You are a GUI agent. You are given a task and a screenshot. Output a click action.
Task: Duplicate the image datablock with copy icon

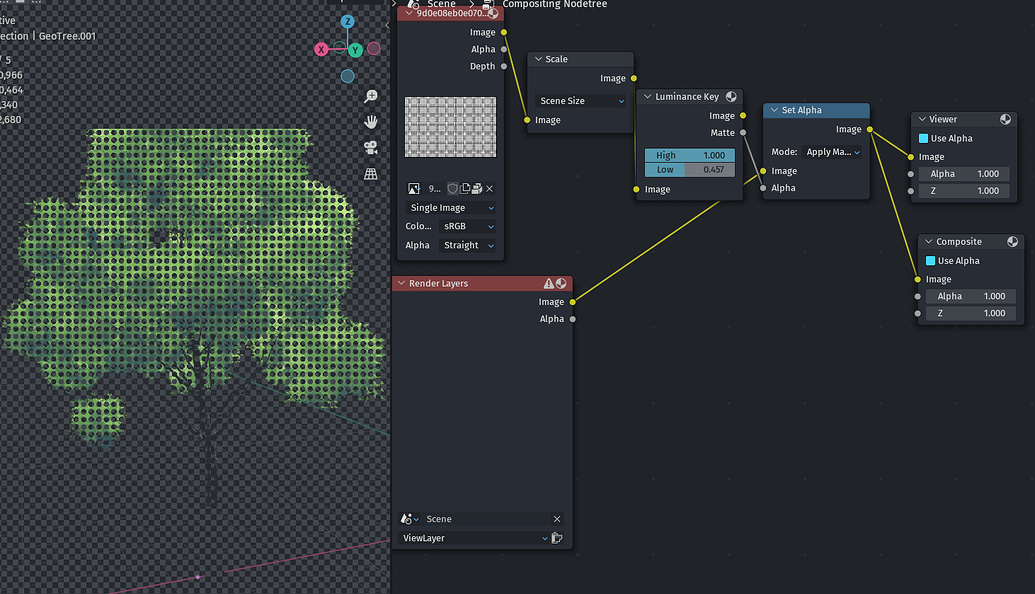coord(465,189)
